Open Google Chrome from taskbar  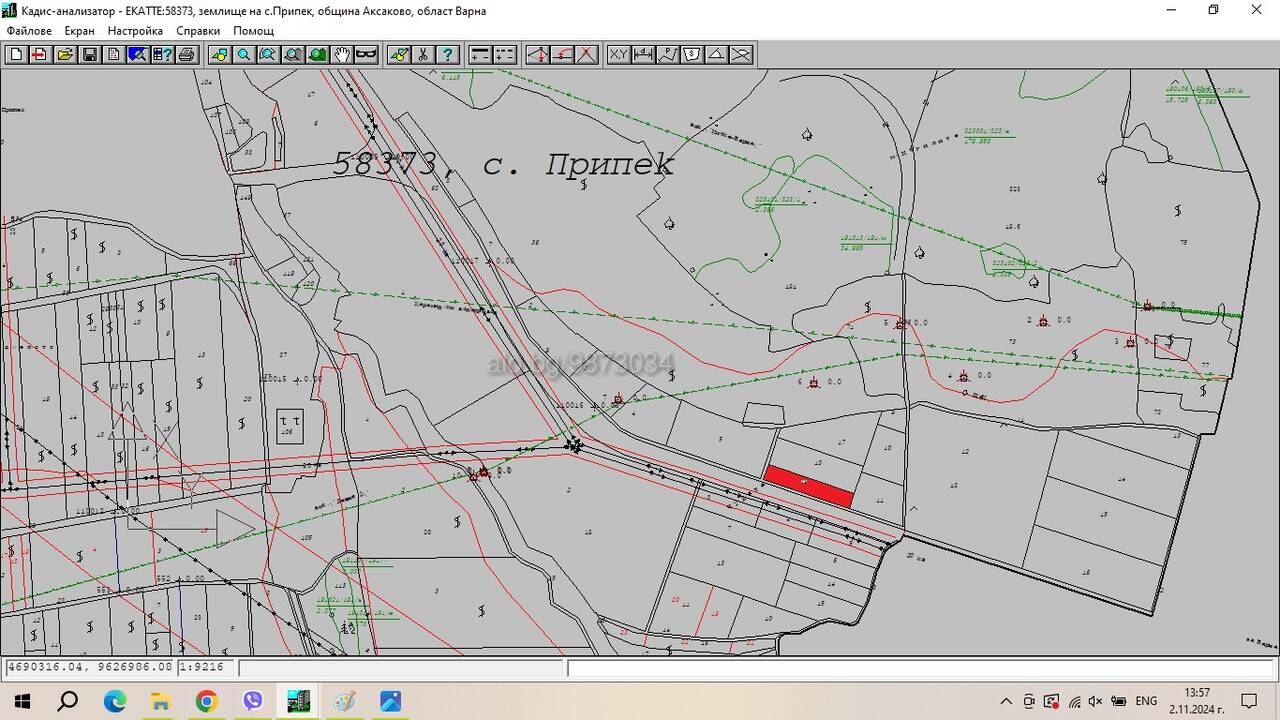tap(206, 701)
